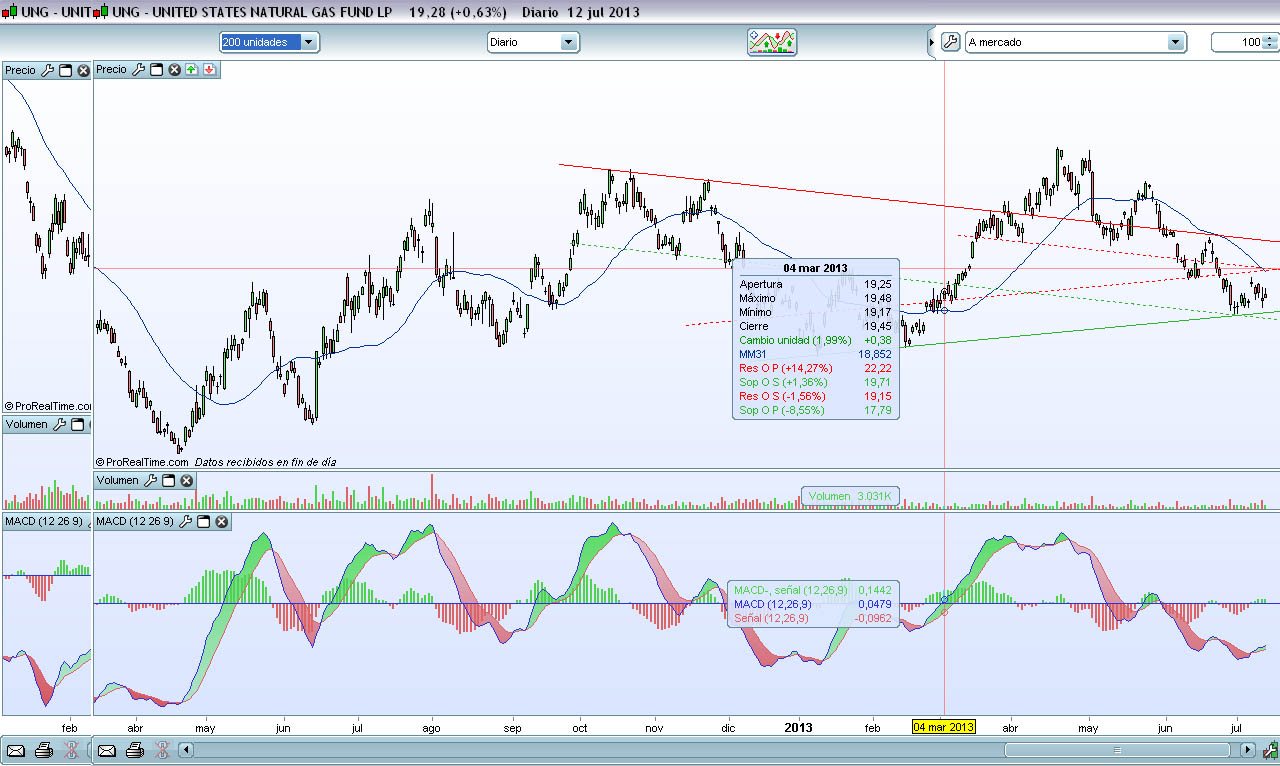The height and width of the screenshot is (766, 1280).
Task: Open settings wrench of left Precio panel
Action: [47, 71]
